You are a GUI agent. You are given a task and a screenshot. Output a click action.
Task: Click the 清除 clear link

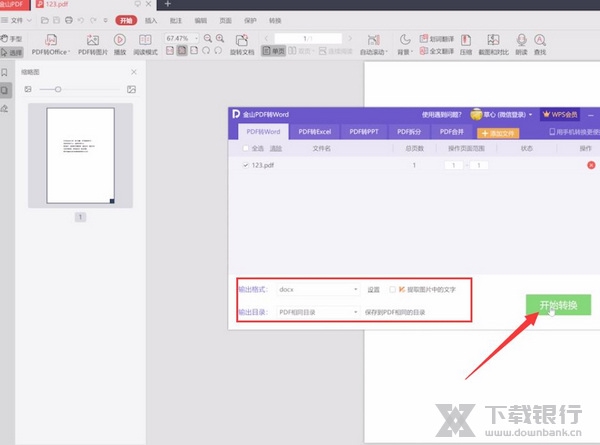pyautogui.click(x=276, y=148)
